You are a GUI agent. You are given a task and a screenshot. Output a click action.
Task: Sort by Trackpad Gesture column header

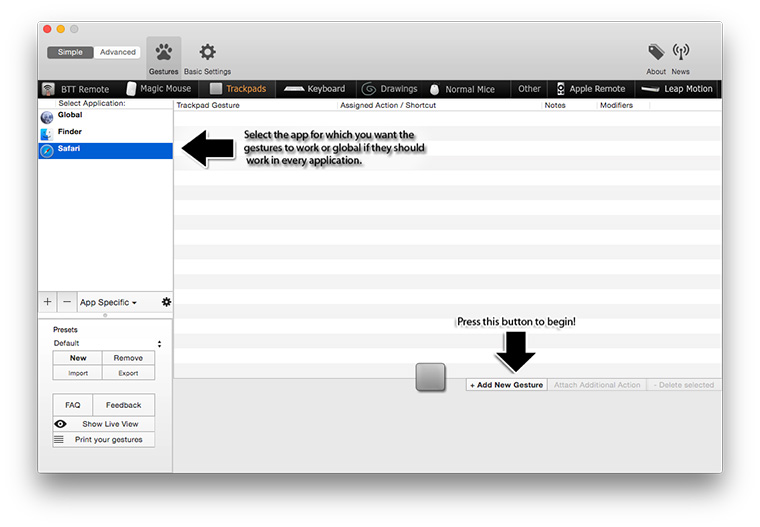click(255, 105)
